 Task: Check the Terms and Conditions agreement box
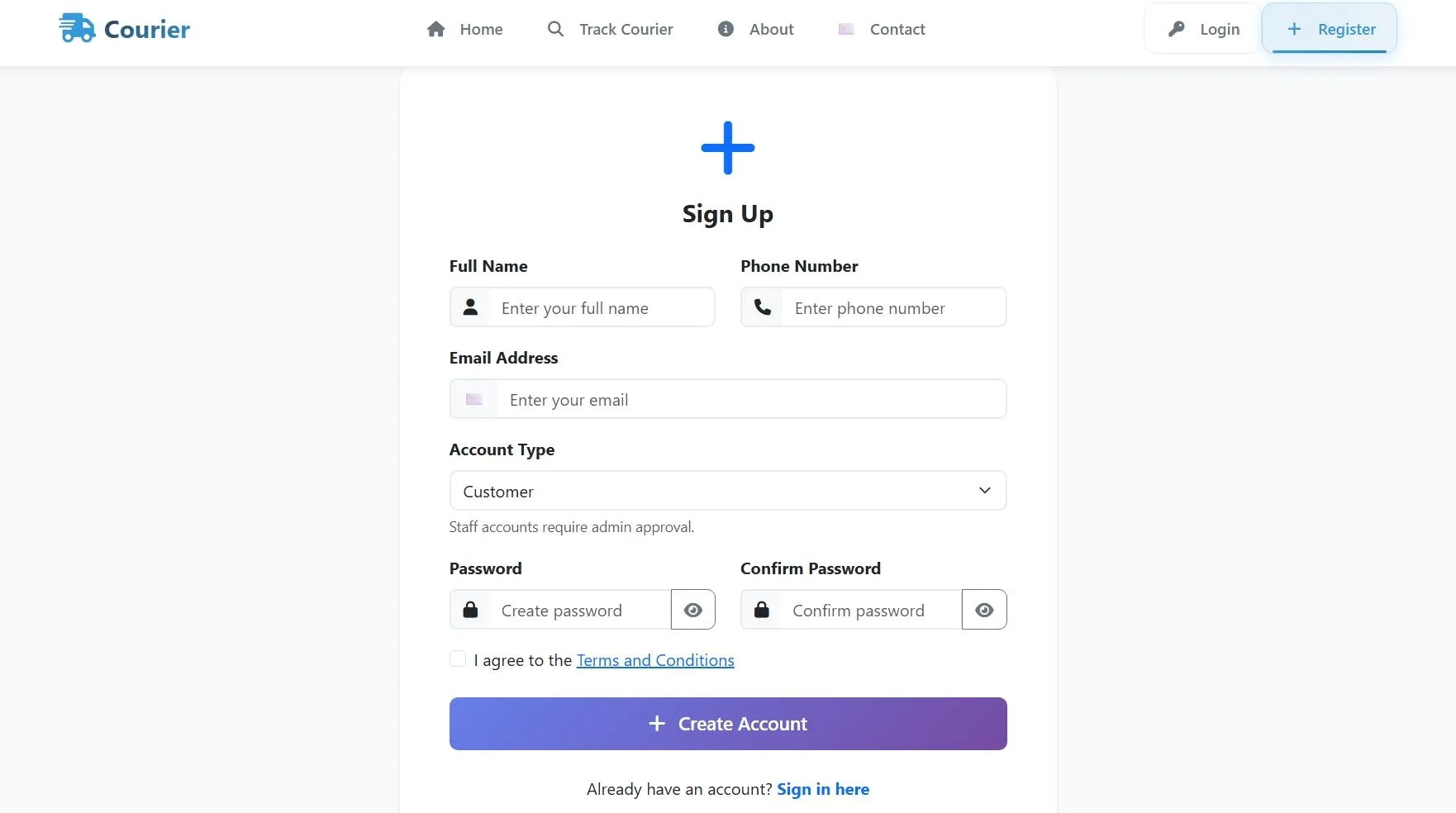coord(458,658)
